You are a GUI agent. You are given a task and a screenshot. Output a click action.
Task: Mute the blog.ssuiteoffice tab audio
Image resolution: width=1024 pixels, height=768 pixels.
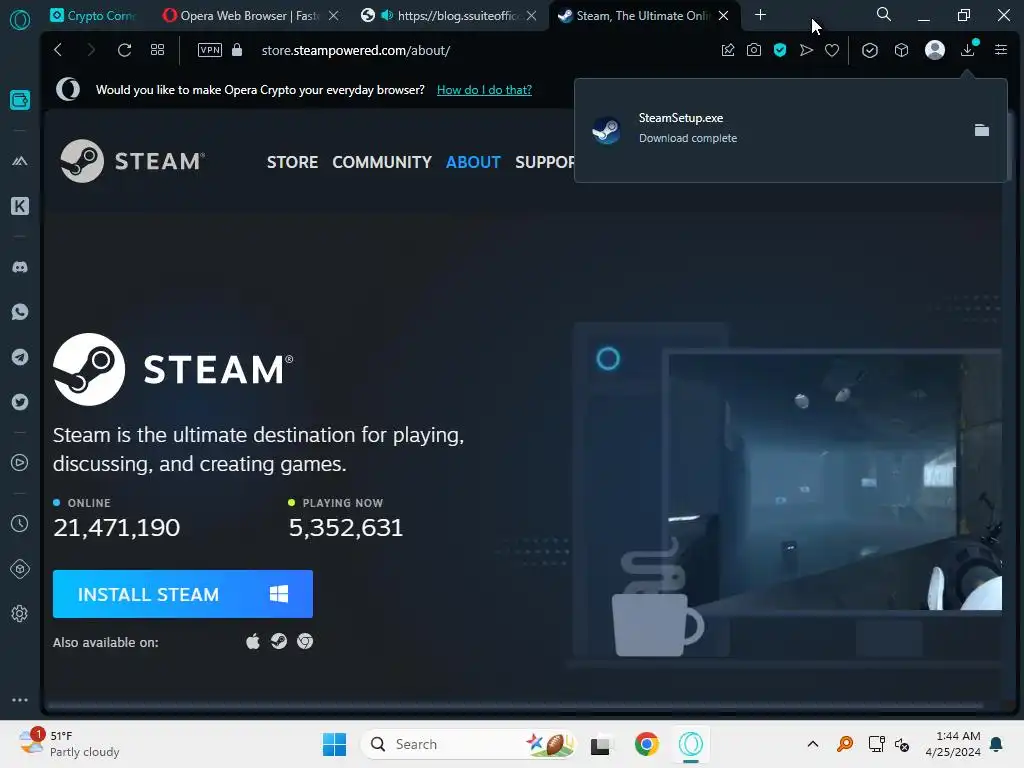tap(387, 15)
